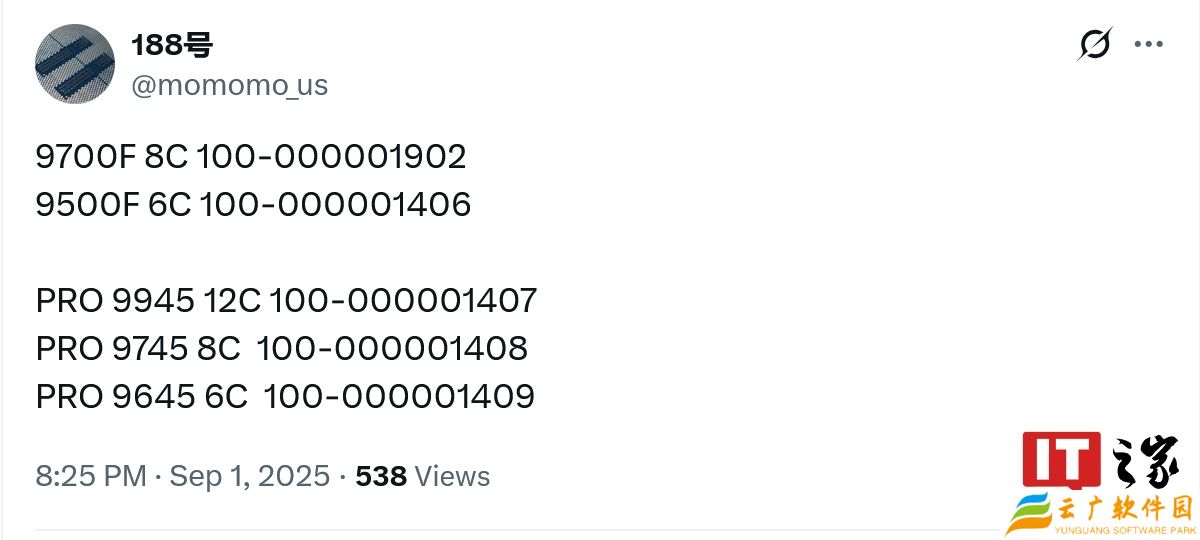This screenshot has width=1200, height=540.
Task: Click the PRO 9745 8C line
Action: click(x=282, y=349)
